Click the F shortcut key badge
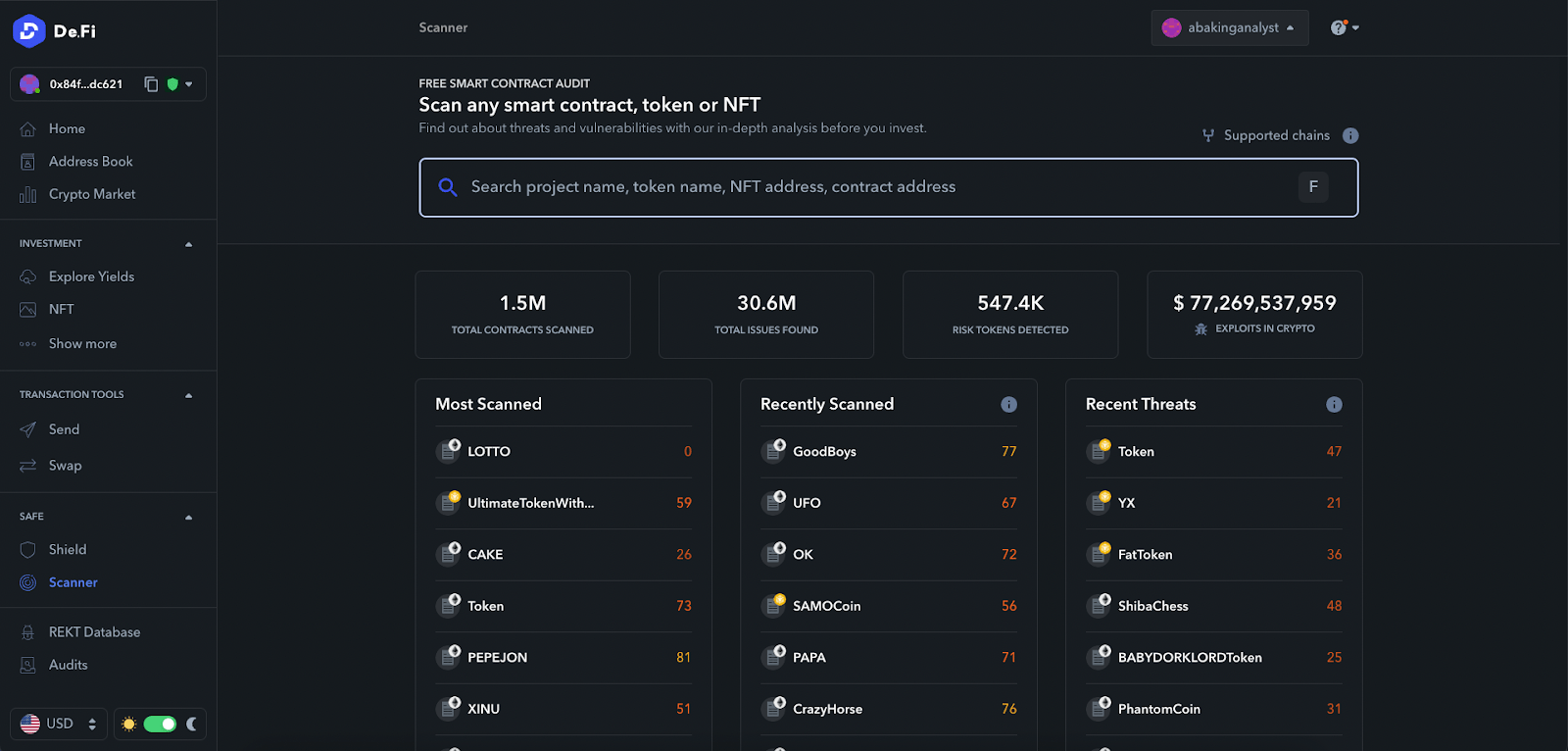Viewport: 1568px width, 751px height. click(1313, 186)
